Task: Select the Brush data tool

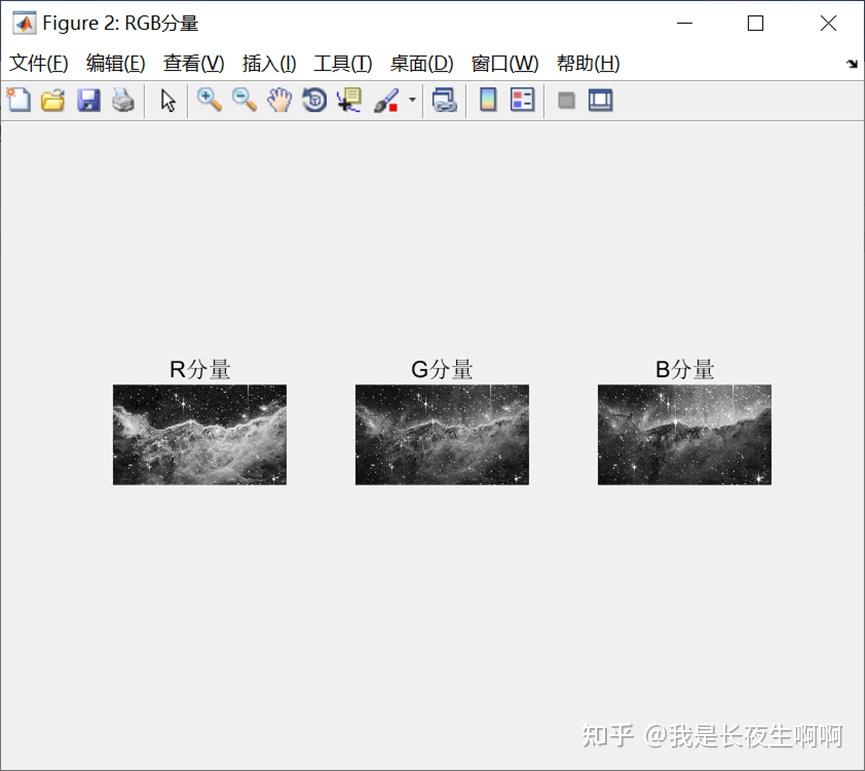Action: (x=387, y=100)
